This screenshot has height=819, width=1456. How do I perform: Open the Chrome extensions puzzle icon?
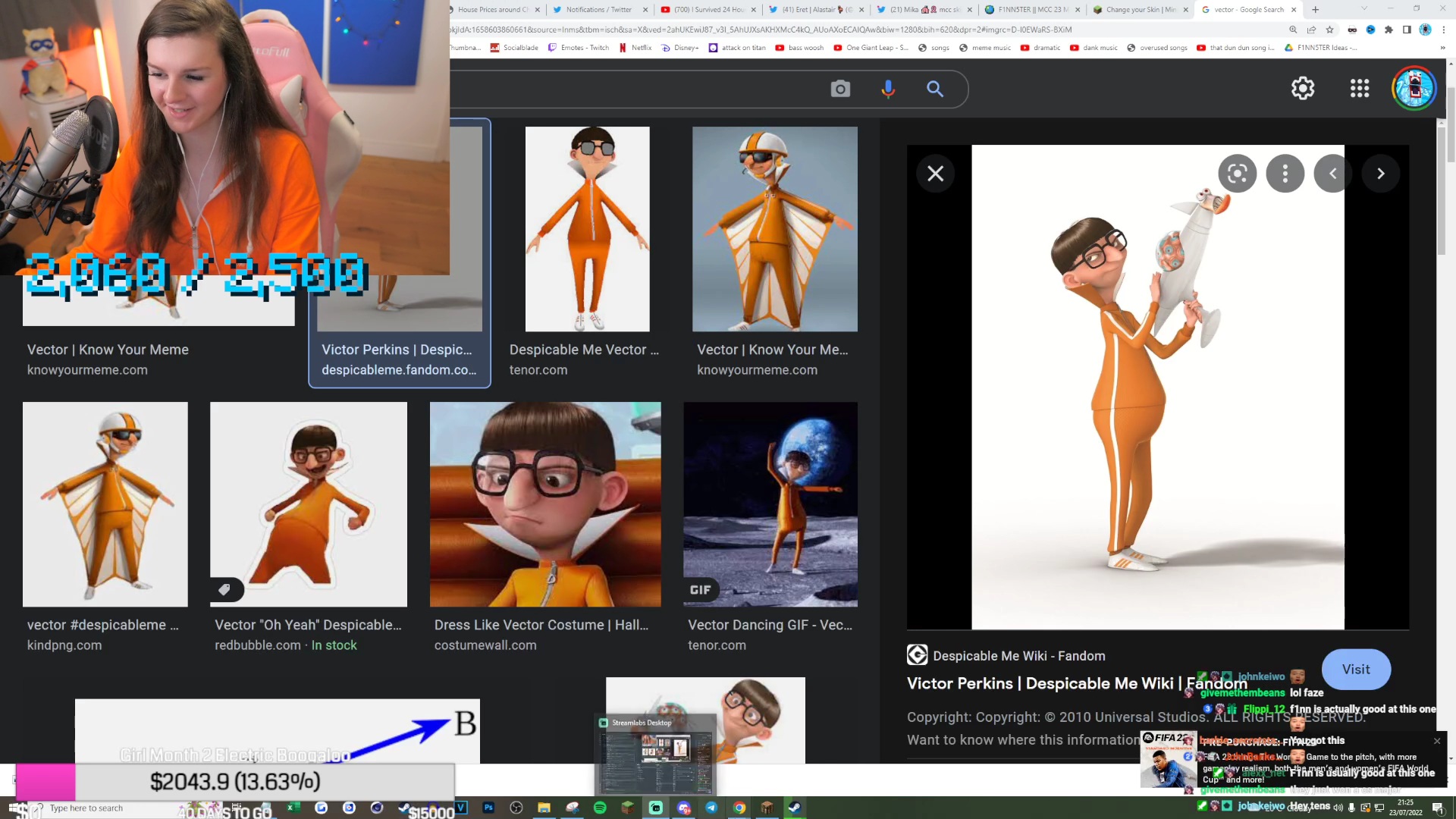pyautogui.click(x=1389, y=30)
